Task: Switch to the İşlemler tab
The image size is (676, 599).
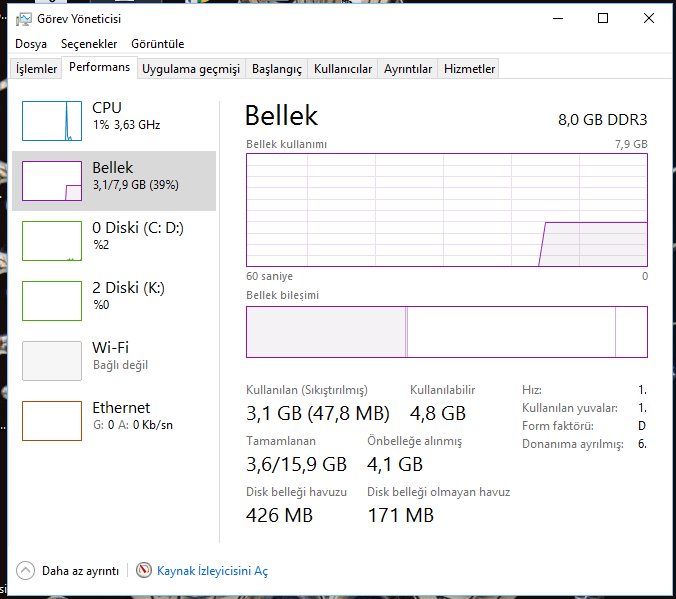Action: [37, 69]
